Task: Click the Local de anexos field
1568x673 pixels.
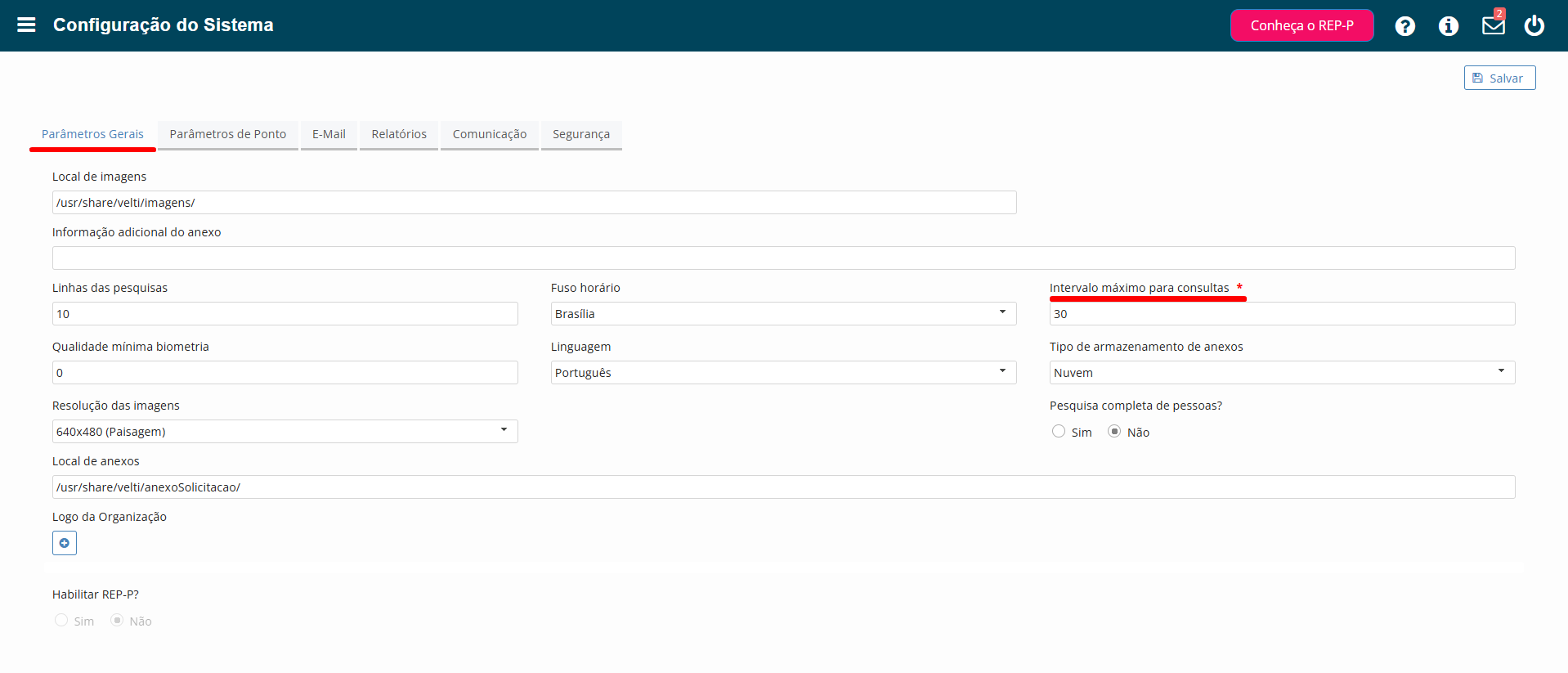Action: pos(783,487)
